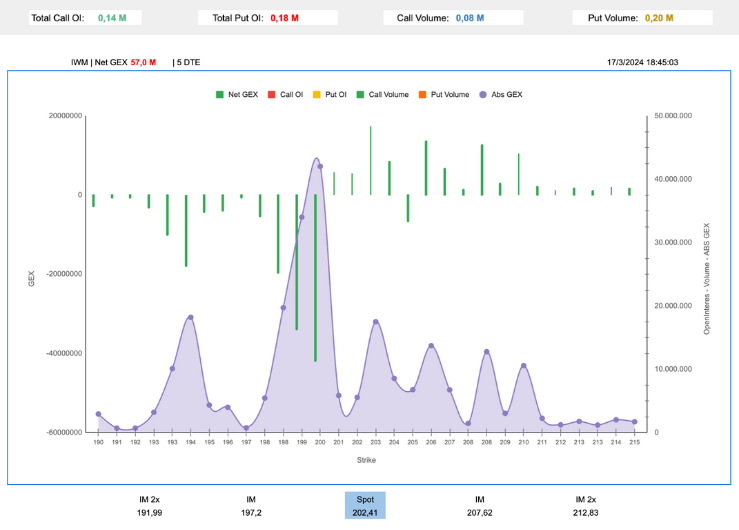This screenshot has width=739, height=530.
Task: Click the 200 strike tick label
Action: pos(320,442)
